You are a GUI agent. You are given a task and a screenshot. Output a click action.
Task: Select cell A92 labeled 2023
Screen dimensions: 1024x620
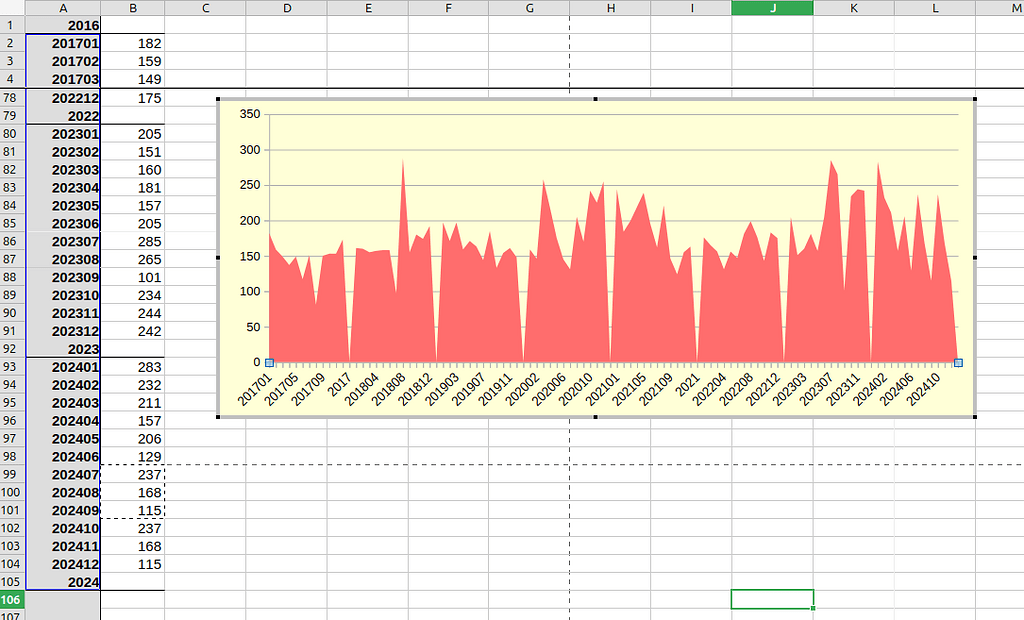(62, 349)
